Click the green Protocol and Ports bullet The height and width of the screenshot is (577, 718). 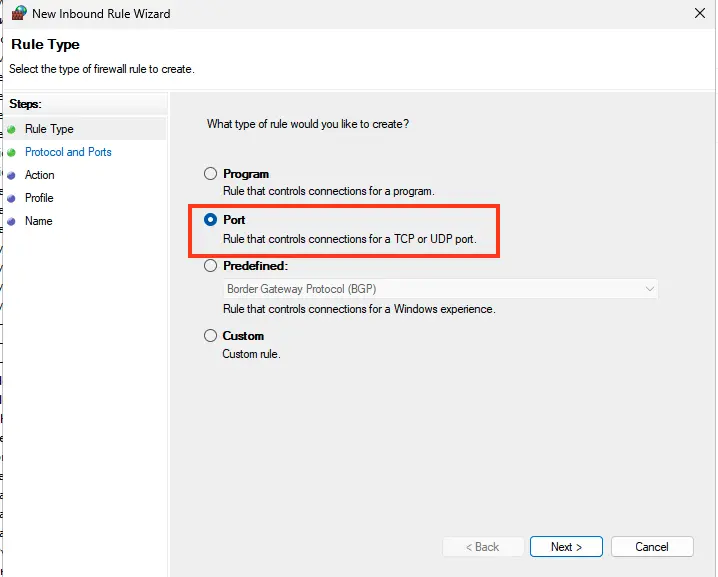pyautogui.click(x=11, y=153)
